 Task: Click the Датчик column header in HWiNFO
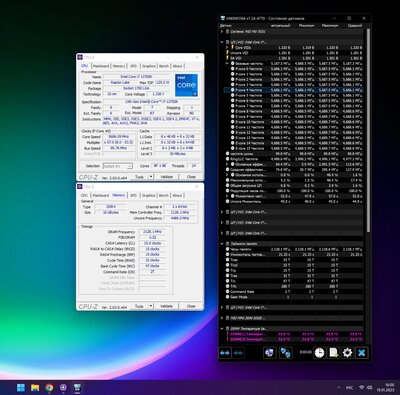click(x=226, y=25)
